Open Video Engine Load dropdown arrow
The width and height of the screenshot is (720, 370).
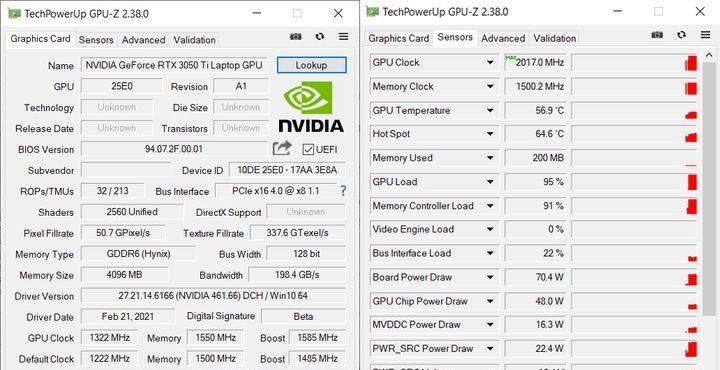[x=490, y=229]
